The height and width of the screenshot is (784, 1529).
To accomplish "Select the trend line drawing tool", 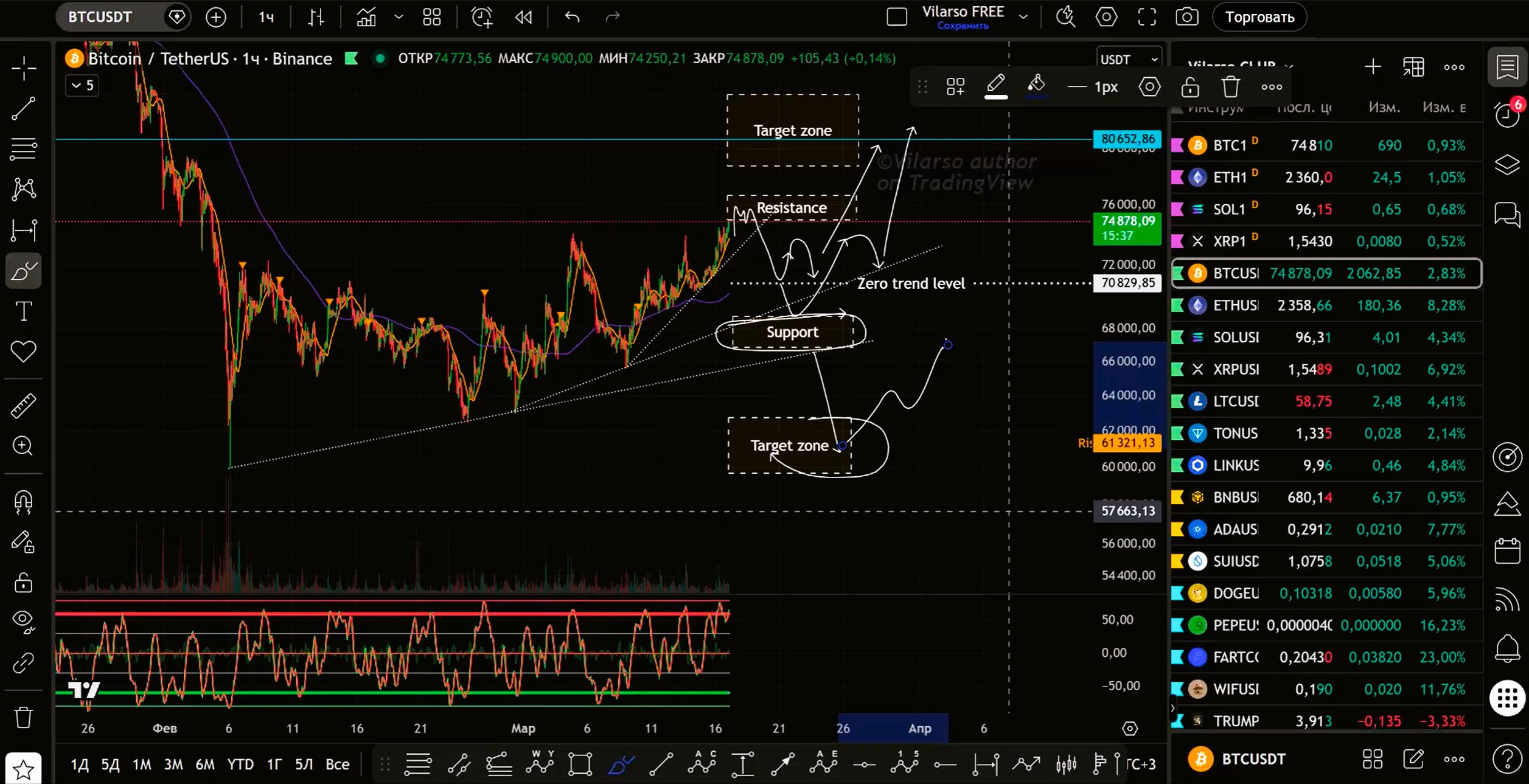I will click(x=24, y=108).
